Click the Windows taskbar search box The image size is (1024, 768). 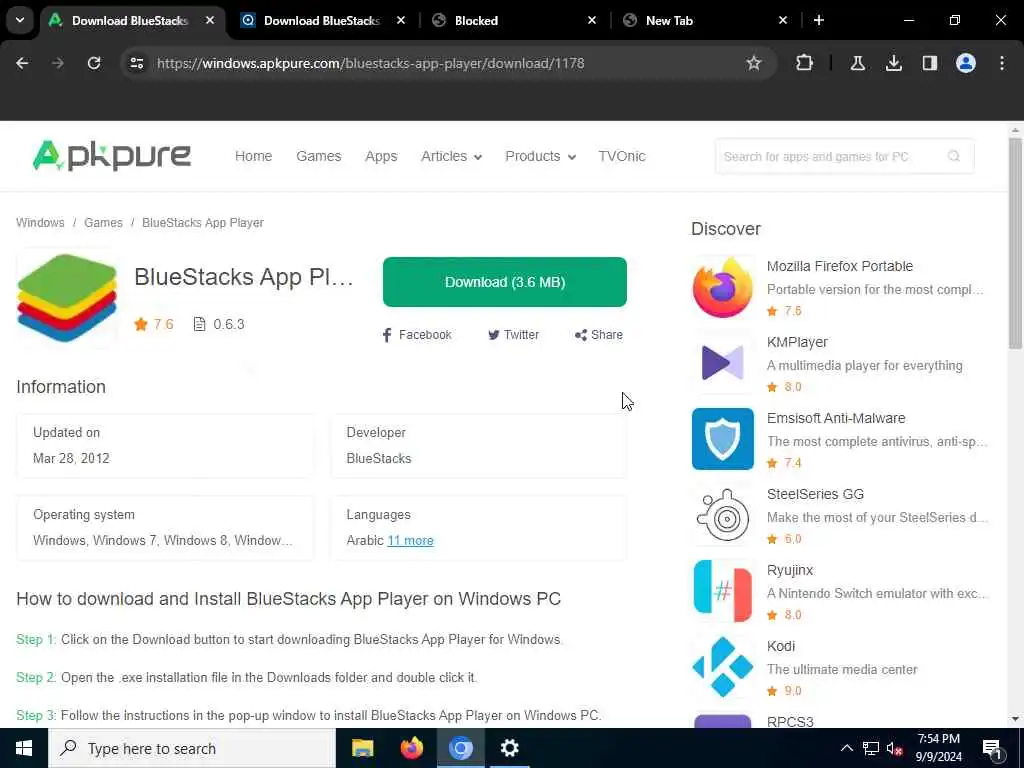click(x=192, y=748)
